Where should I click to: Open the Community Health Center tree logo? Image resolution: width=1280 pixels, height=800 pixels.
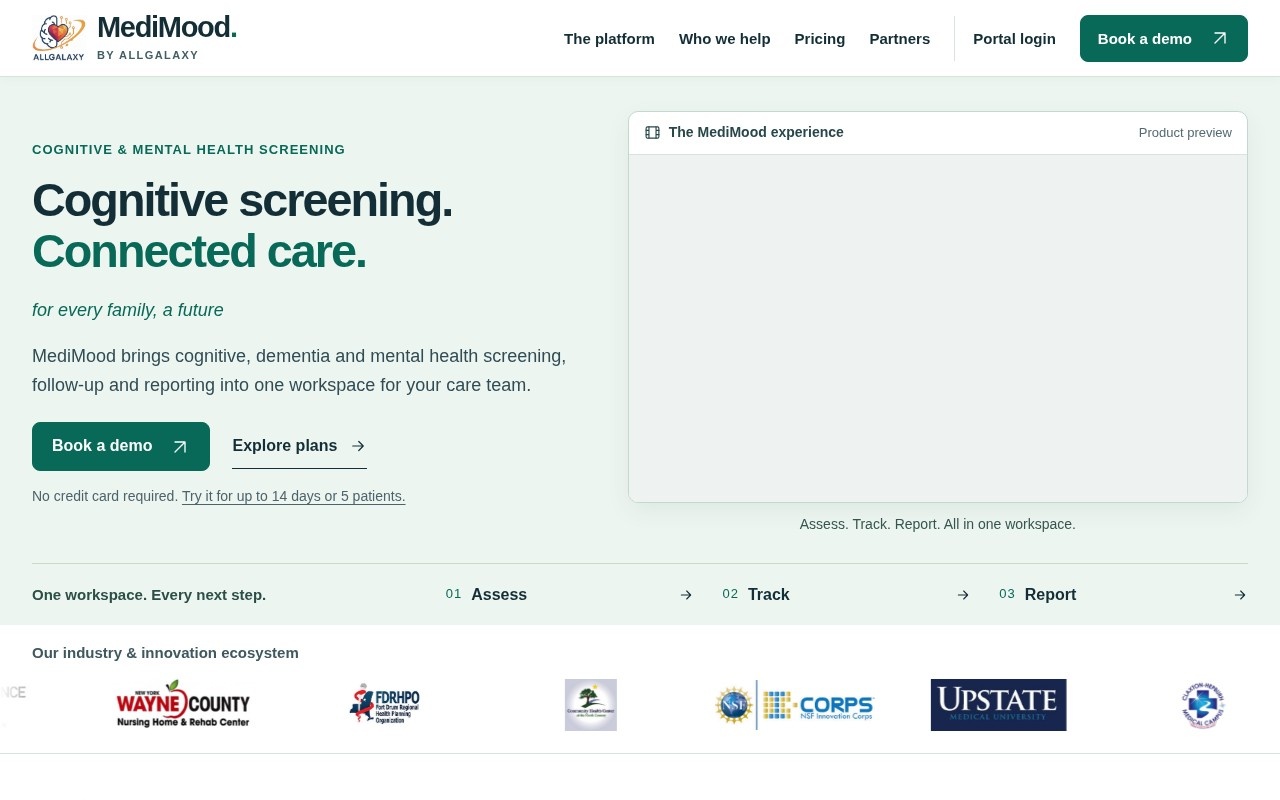pyautogui.click(x=591, y=705)
